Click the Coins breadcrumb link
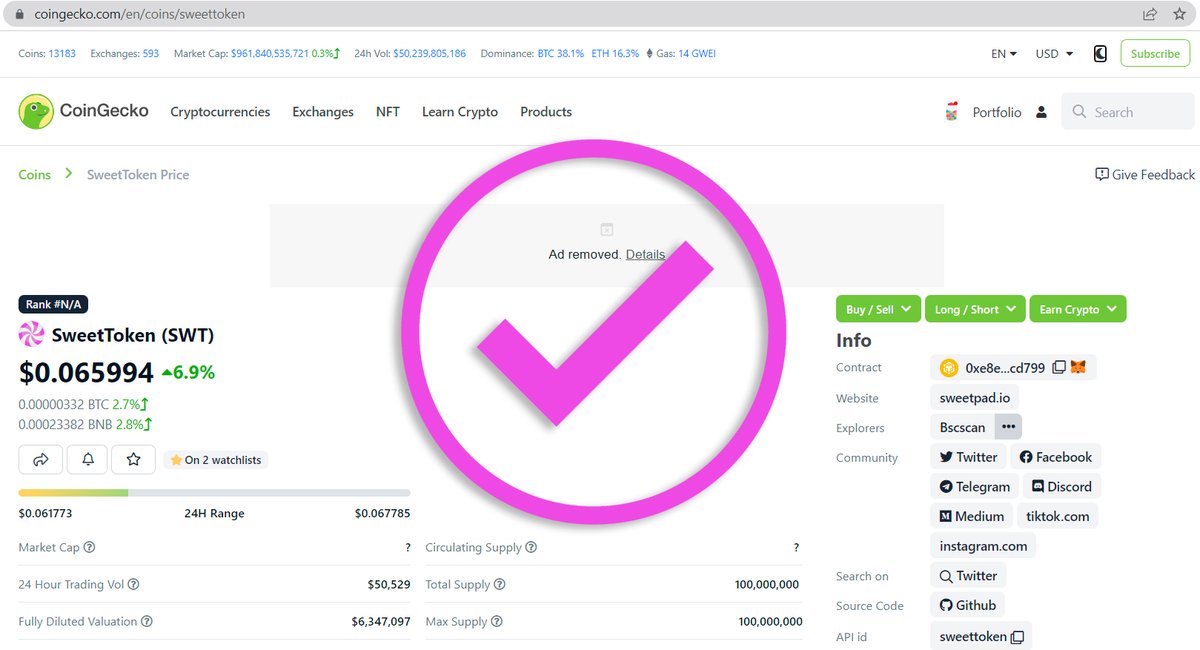Image resolution: width=1200 pixels, height=650 pixels. click(35, 174)
